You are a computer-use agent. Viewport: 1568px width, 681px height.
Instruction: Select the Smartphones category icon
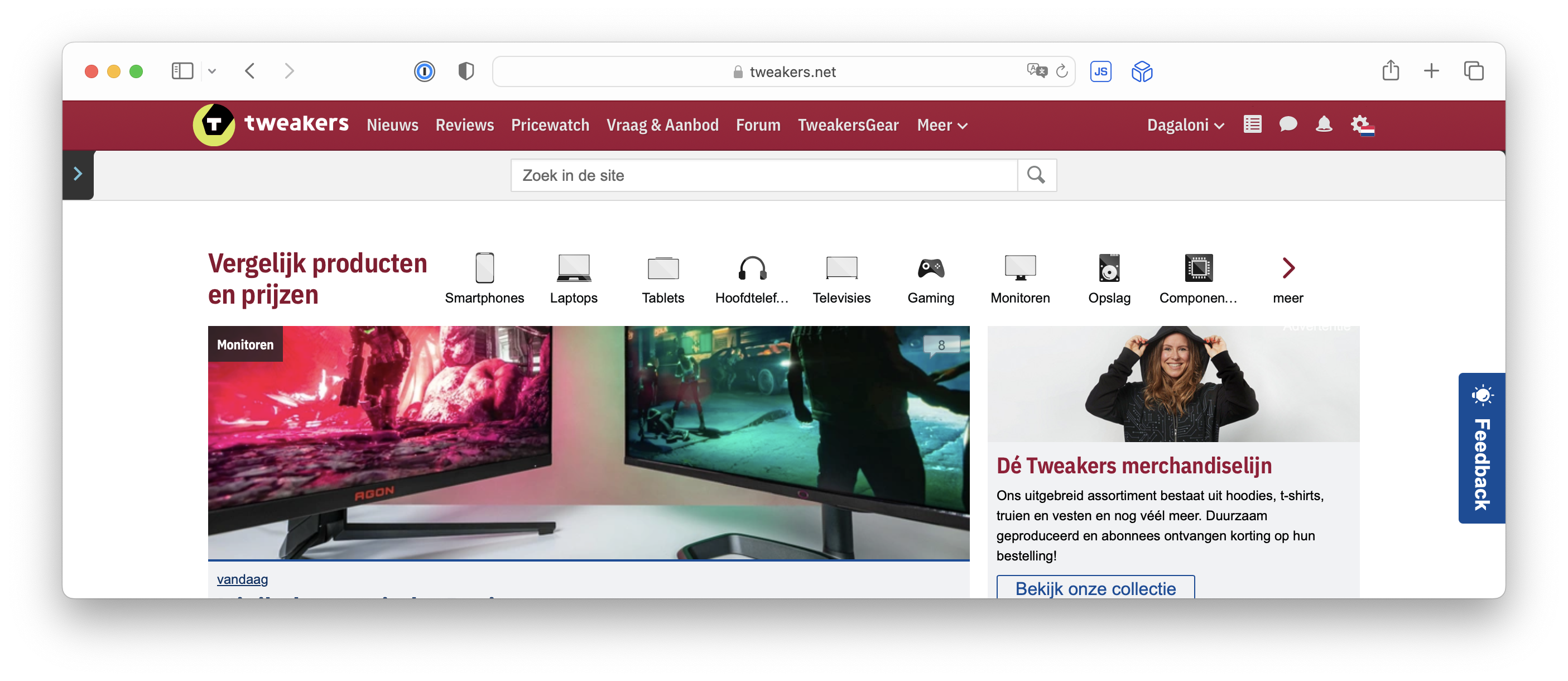tap(484, 268)
